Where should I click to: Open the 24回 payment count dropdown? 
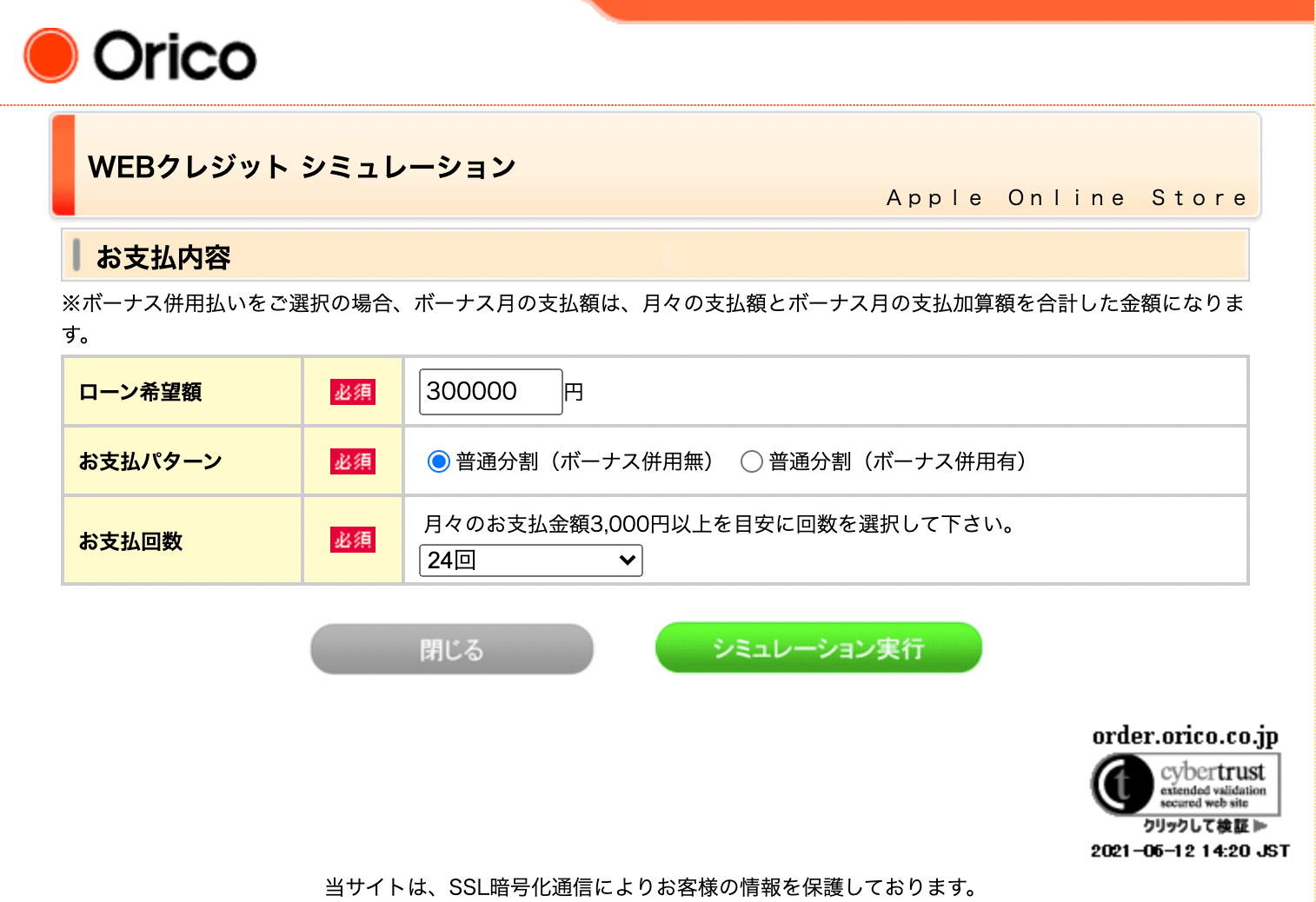pyautogui.click(x=531, y=560)
